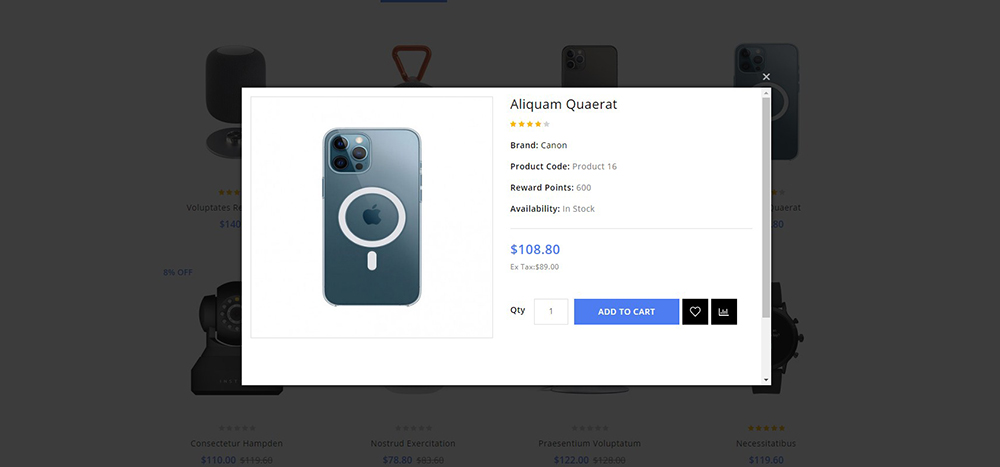Screen dimensions: 1000x467
Task: Open the Praesentium Voluptatum product link
Action: click(590, 443)
